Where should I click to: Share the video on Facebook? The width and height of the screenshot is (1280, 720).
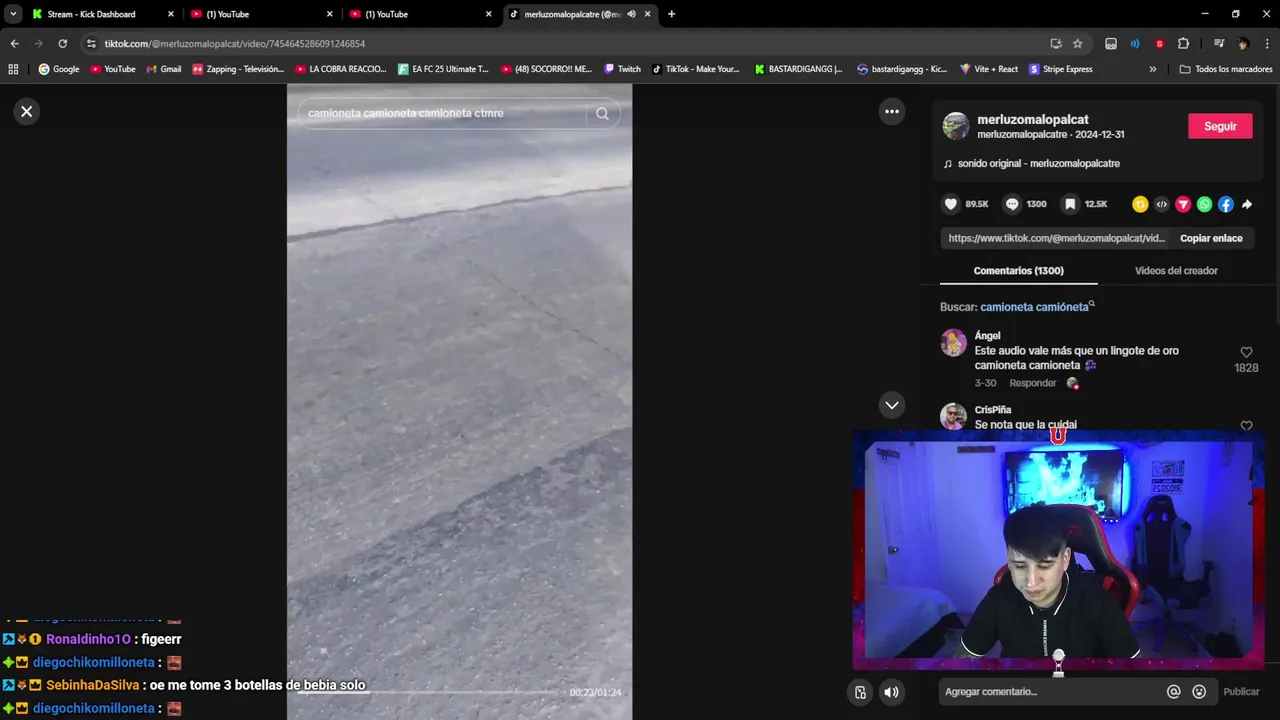(1226, 204)
